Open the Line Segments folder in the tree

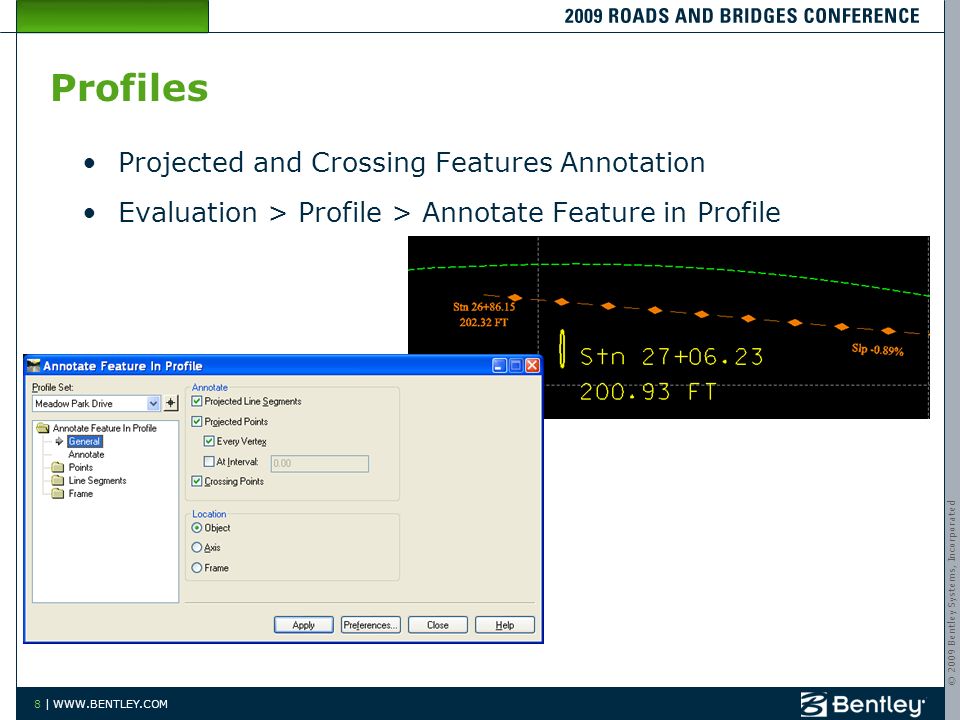(x=97, y=481)
